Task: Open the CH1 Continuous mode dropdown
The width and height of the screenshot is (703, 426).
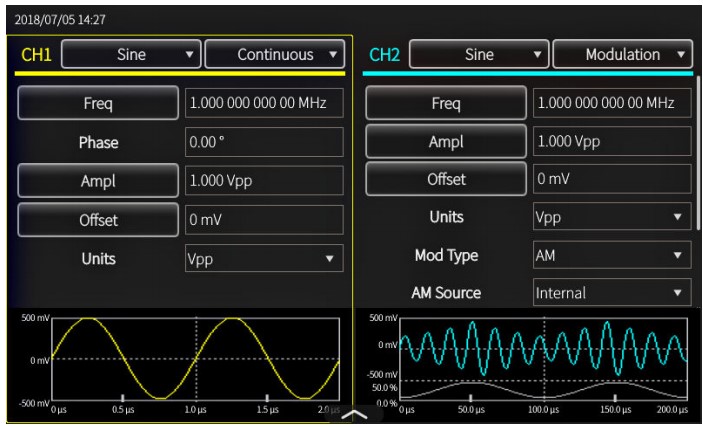Action: (275, 54)
